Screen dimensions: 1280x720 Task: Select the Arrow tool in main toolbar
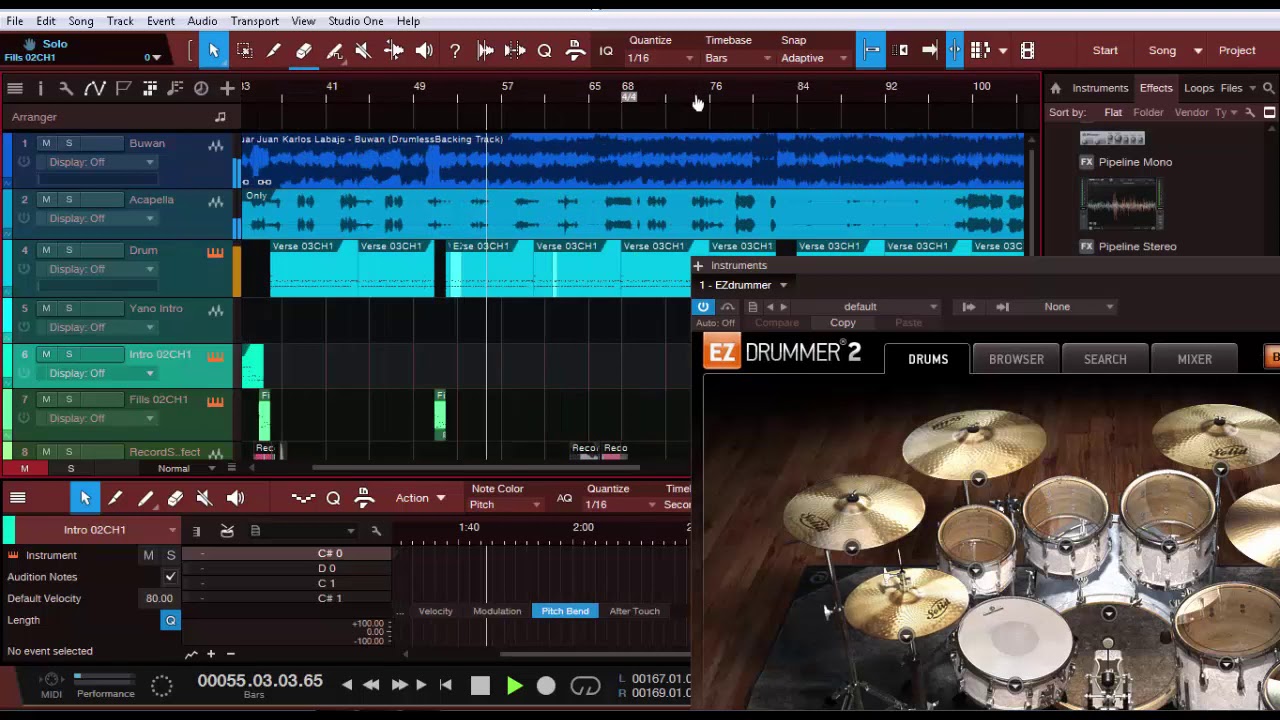pos(213,50)
